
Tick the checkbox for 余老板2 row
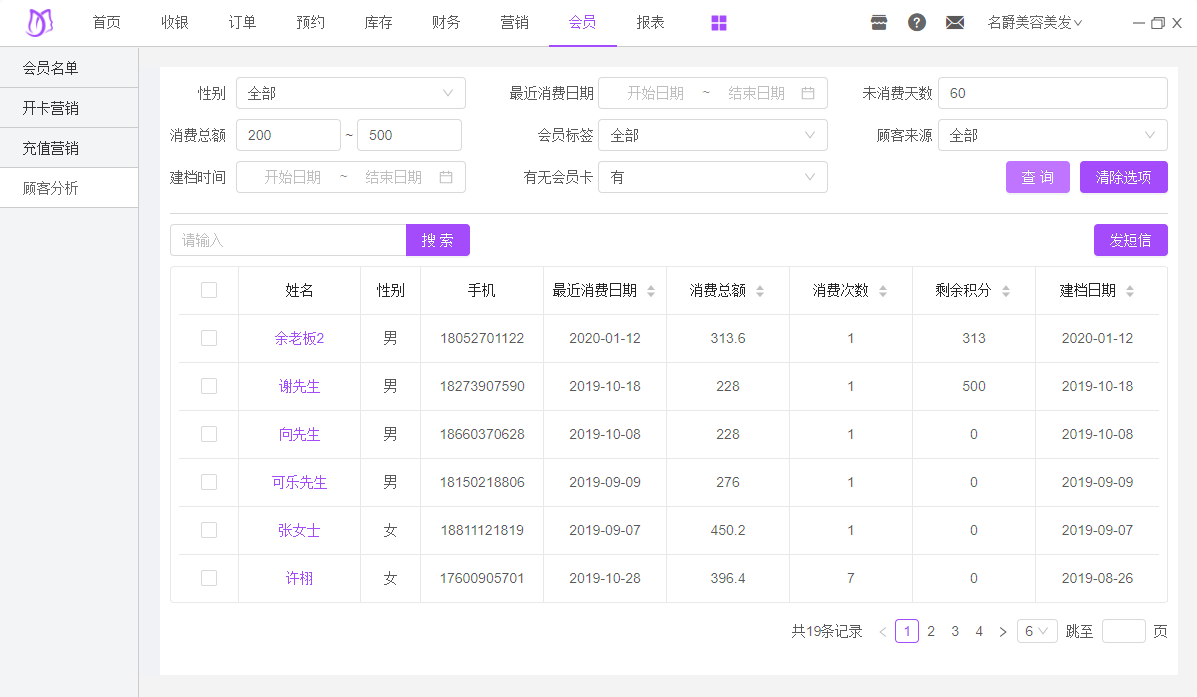pyautogui.click(x=209, y=338)
